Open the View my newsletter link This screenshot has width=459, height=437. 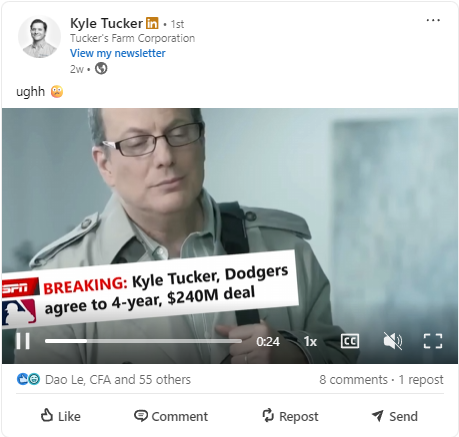(118, 53)
